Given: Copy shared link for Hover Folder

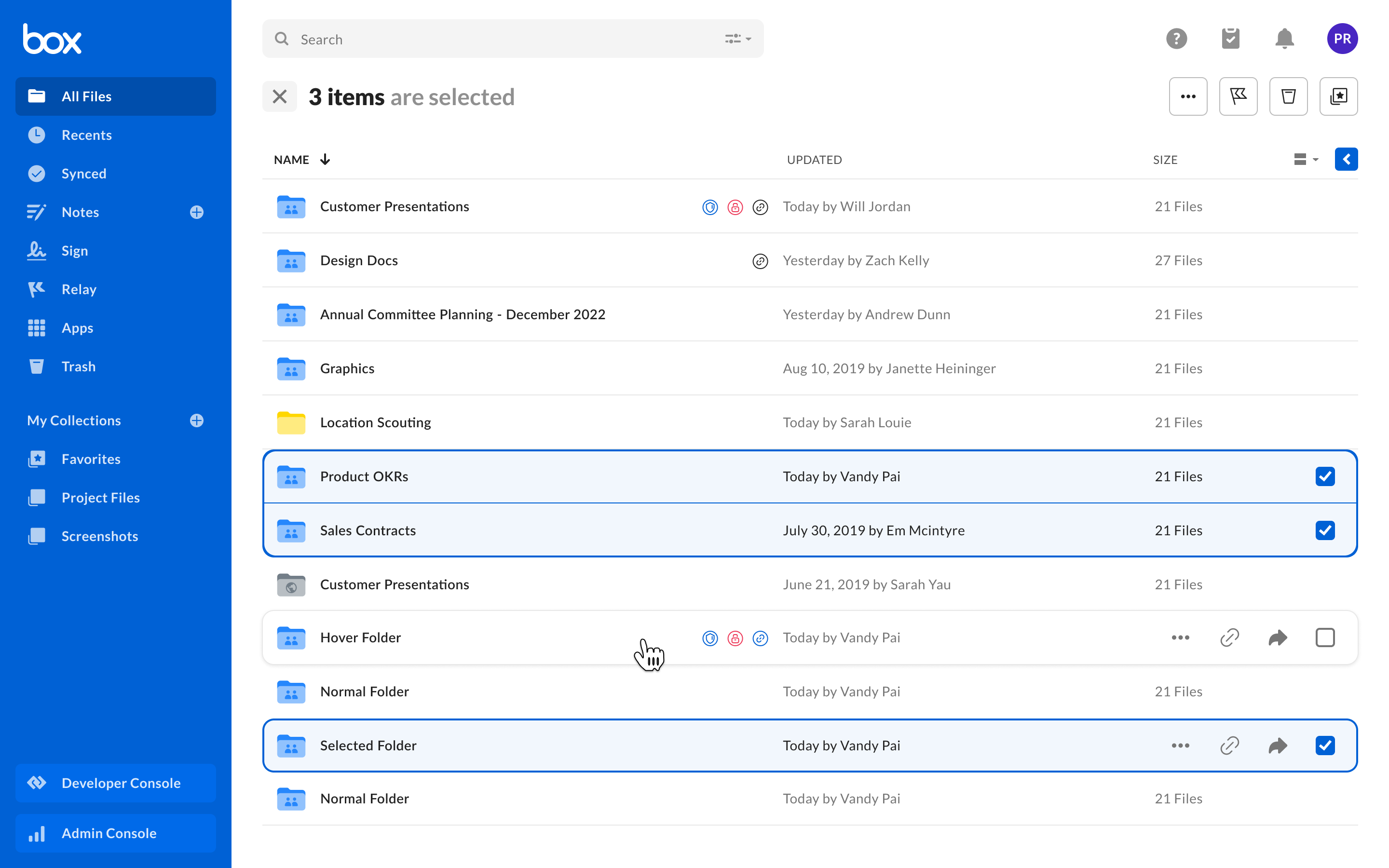Looking at the screenshot, I should pos(1229,637).
